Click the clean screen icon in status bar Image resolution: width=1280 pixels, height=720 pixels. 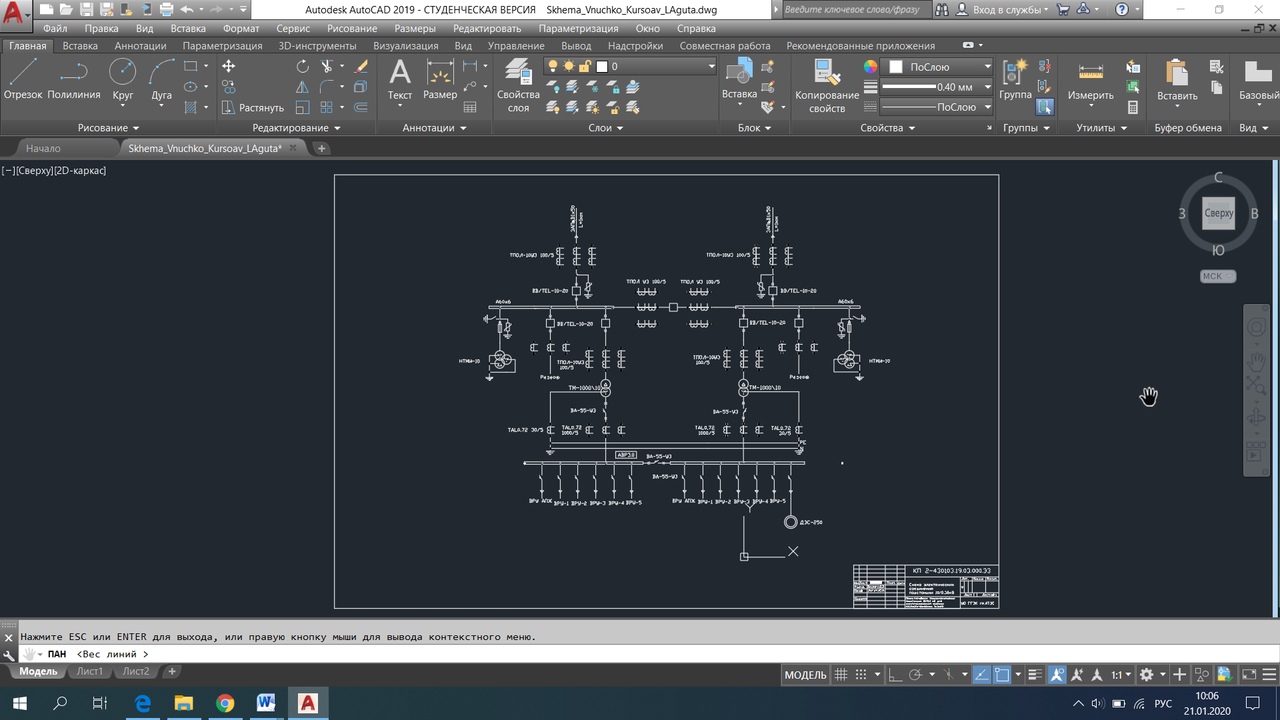click(1251, 675)
